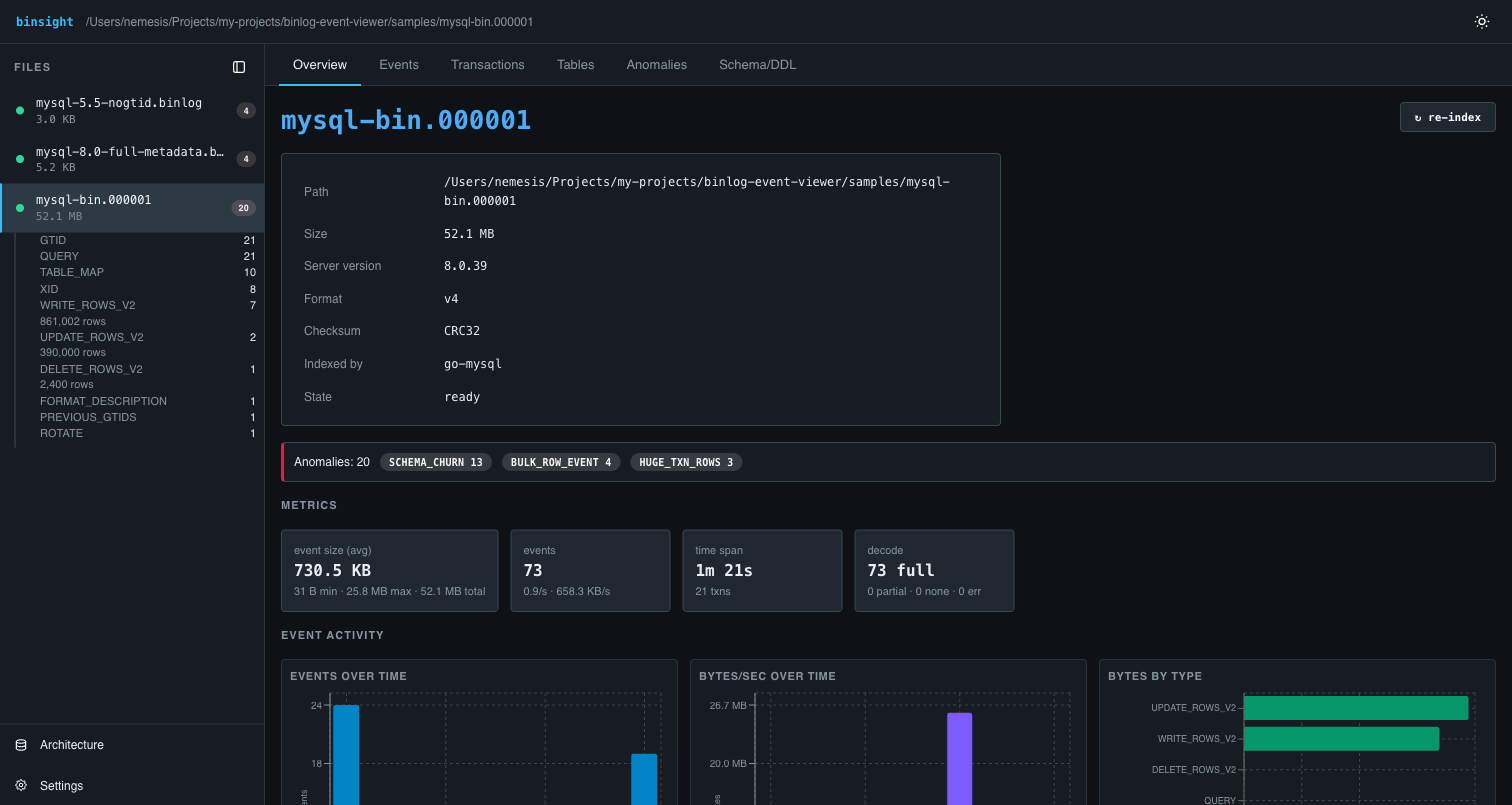Select file mysql-5.5-nogtid.binlog
1512x805 pixels.
click(132, 110)
